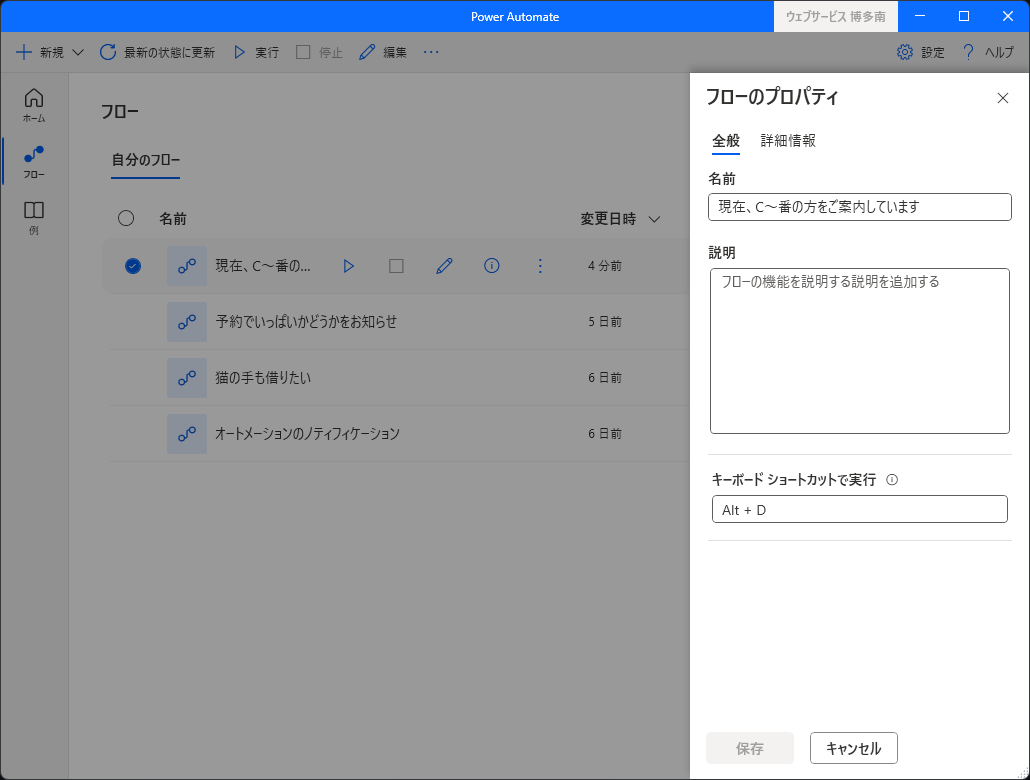Click ウェブサービス 博多南 account label

click(x=836, y=16)
